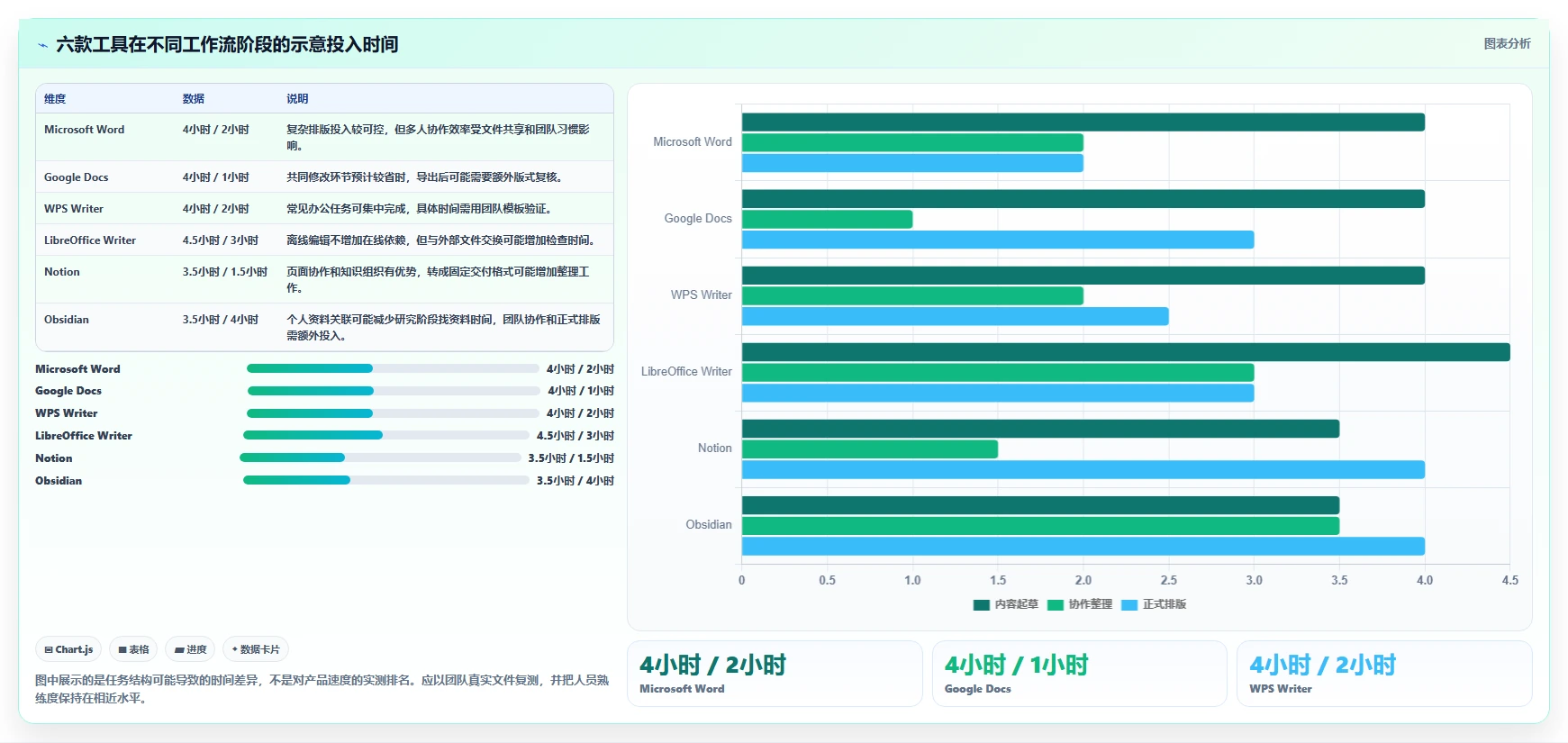
Task: Click the WPS Writer 正式排版 chart bar
Action: (956, 316)
